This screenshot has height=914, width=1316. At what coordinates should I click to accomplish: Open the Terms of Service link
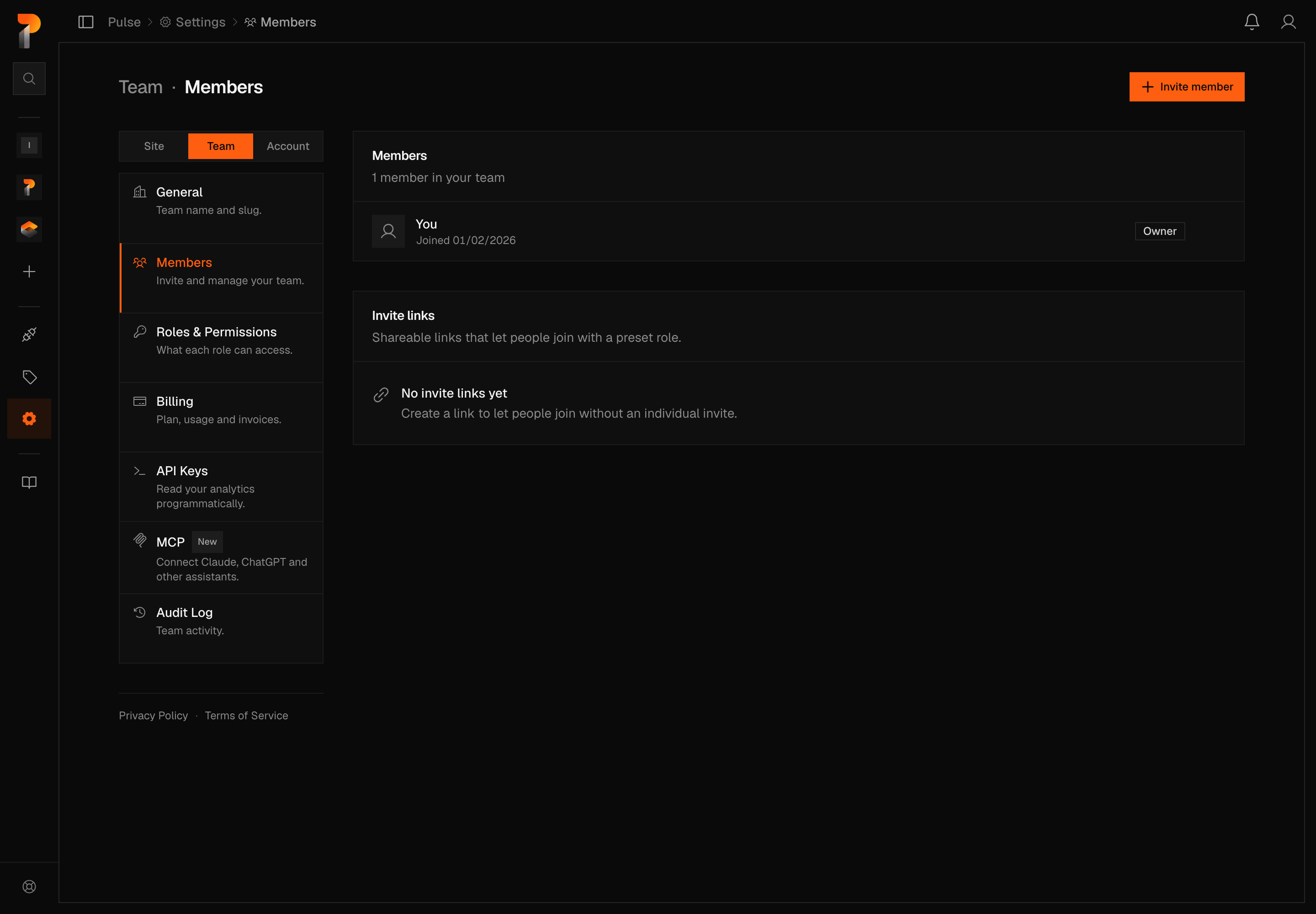(246, 716)
